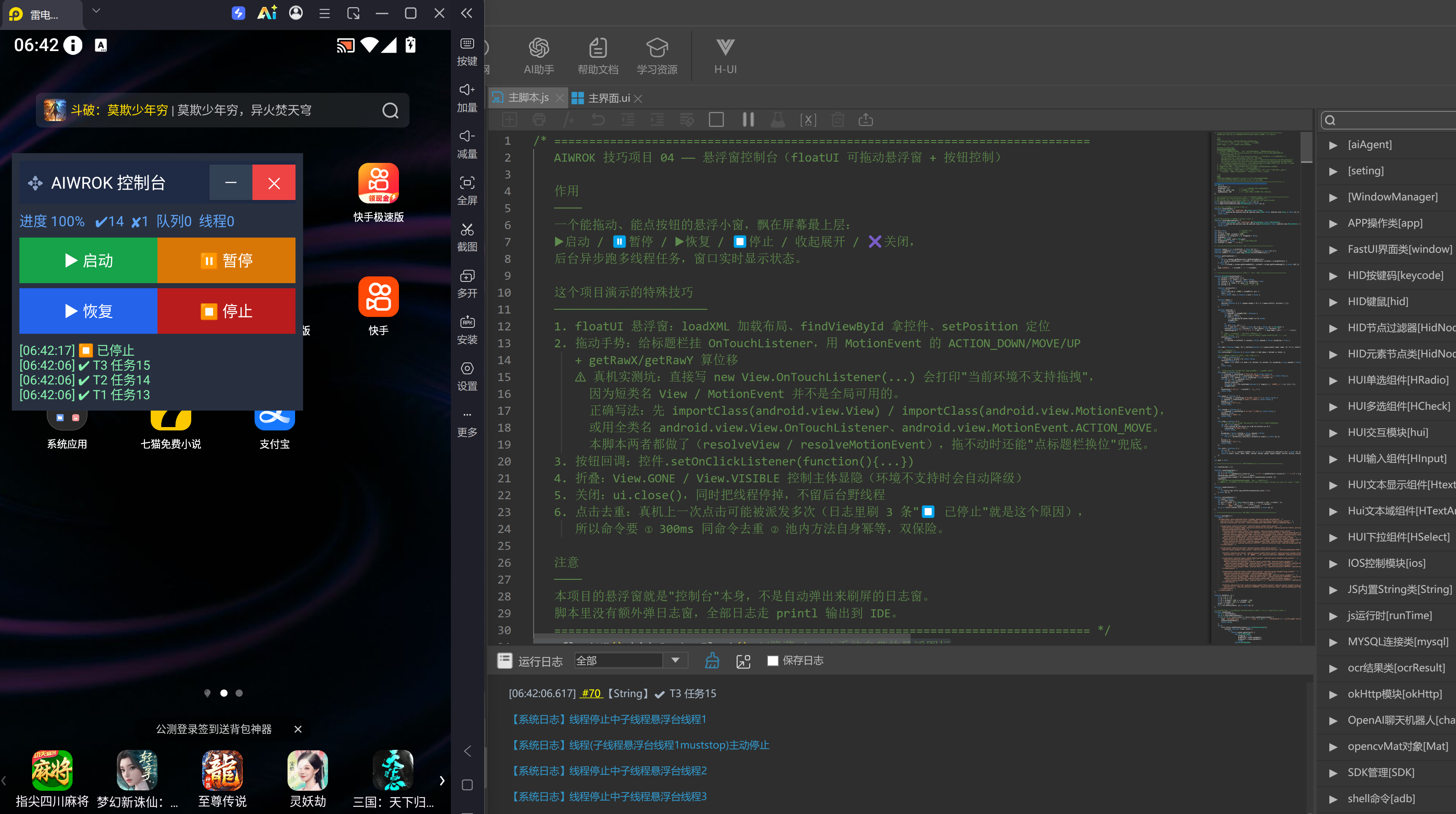The image size is (1456, 814).
Task: Expand okHttp模块[okHttp] node
Action: 1333,695
